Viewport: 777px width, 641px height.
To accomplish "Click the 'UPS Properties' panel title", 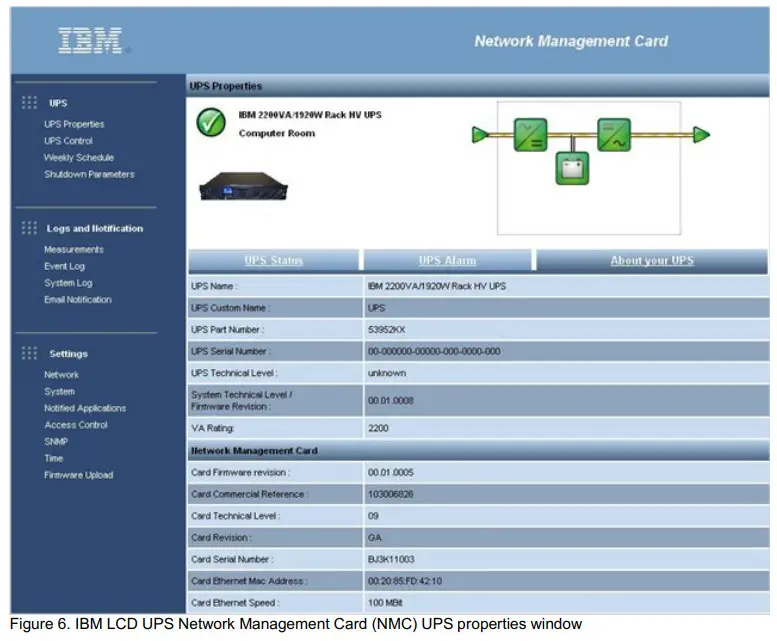I will [x=225, y=86].
